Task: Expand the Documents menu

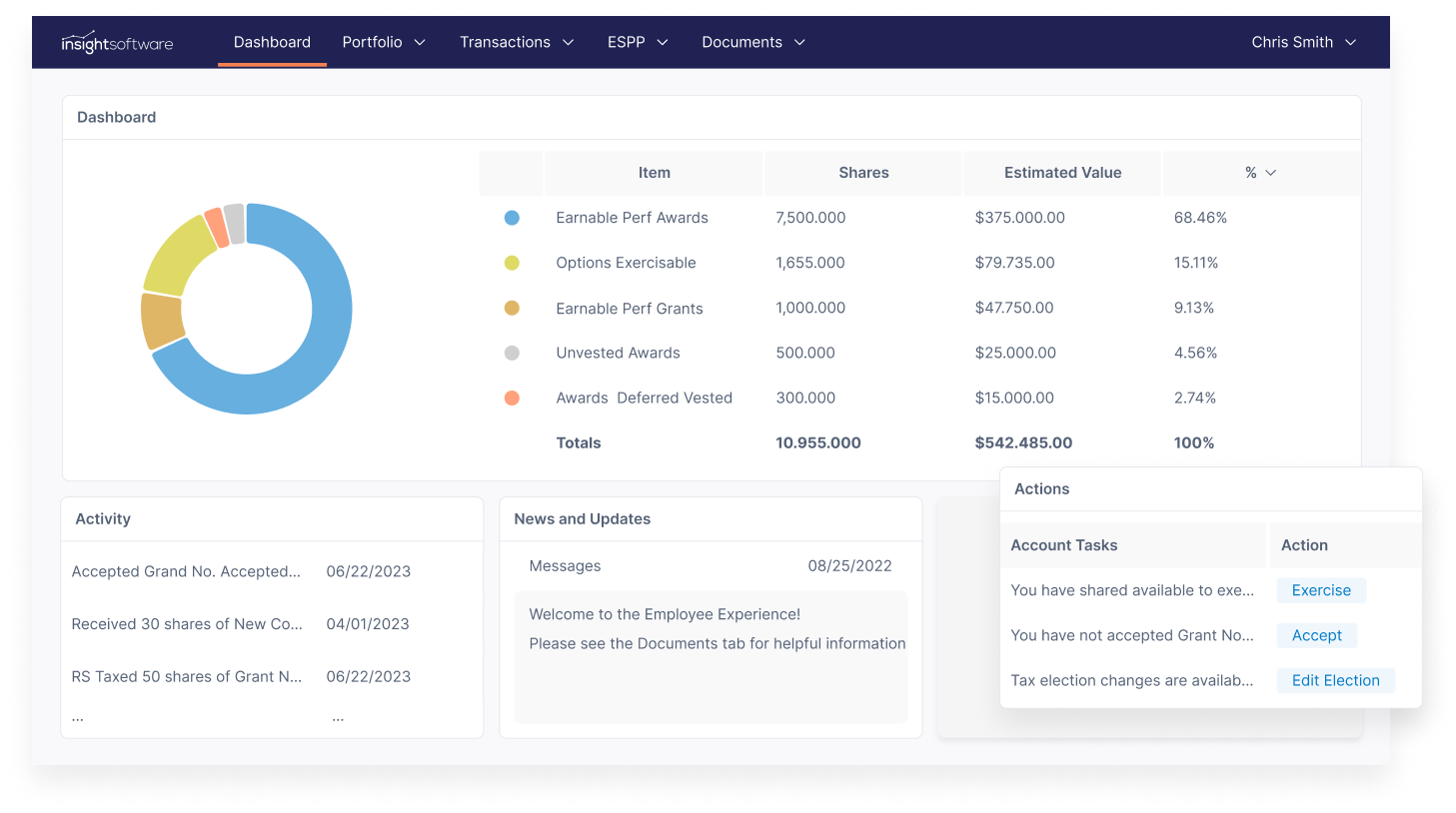Action: 752,42
